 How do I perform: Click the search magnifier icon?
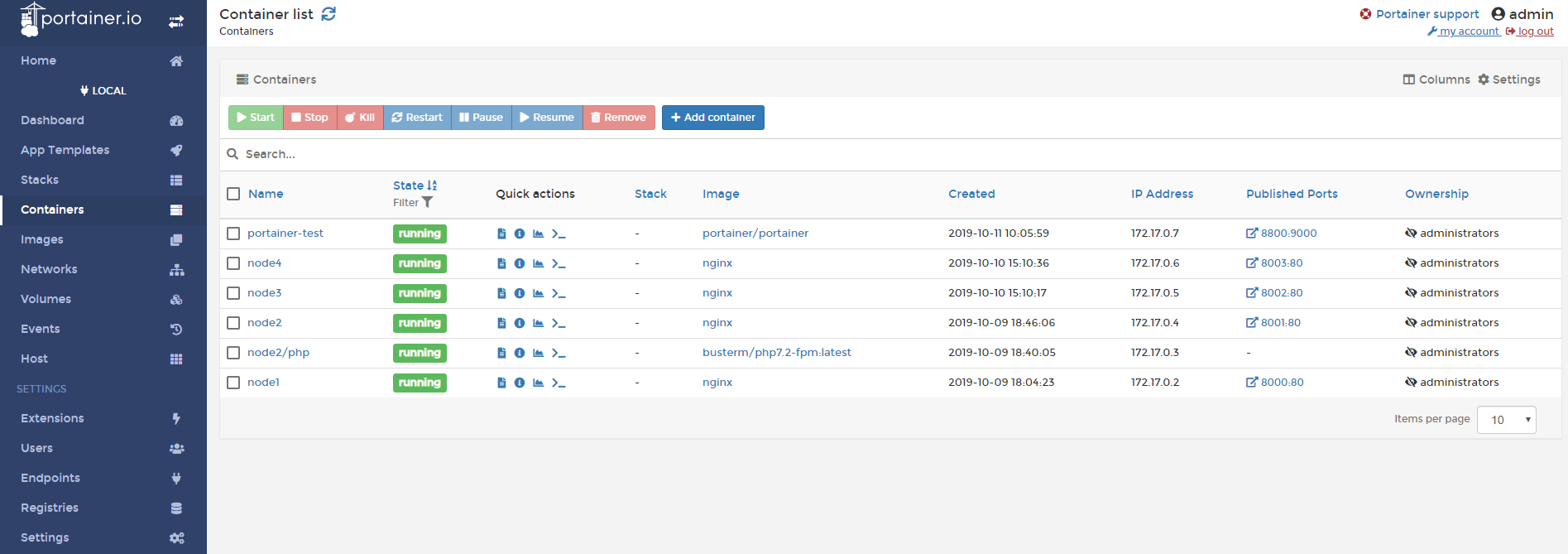(x=233, y=154)
